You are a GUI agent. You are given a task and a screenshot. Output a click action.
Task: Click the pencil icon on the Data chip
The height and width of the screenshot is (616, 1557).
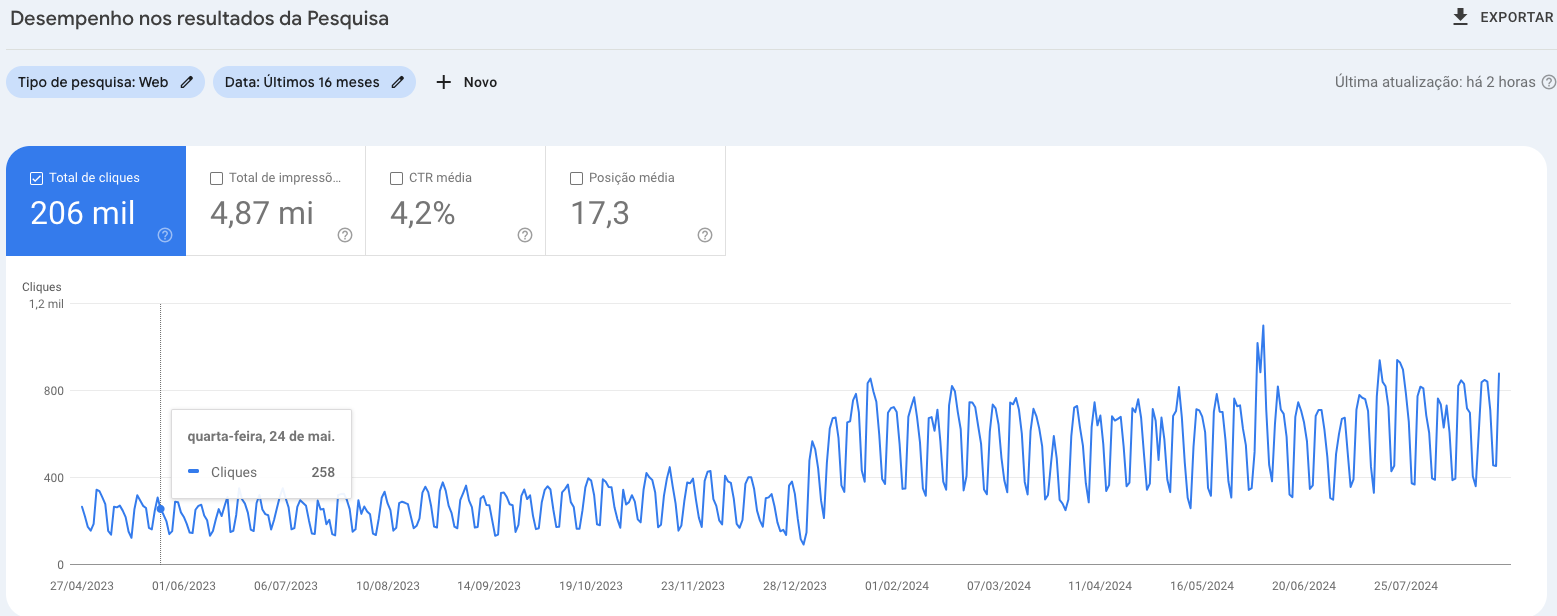(x=397, y=83)
